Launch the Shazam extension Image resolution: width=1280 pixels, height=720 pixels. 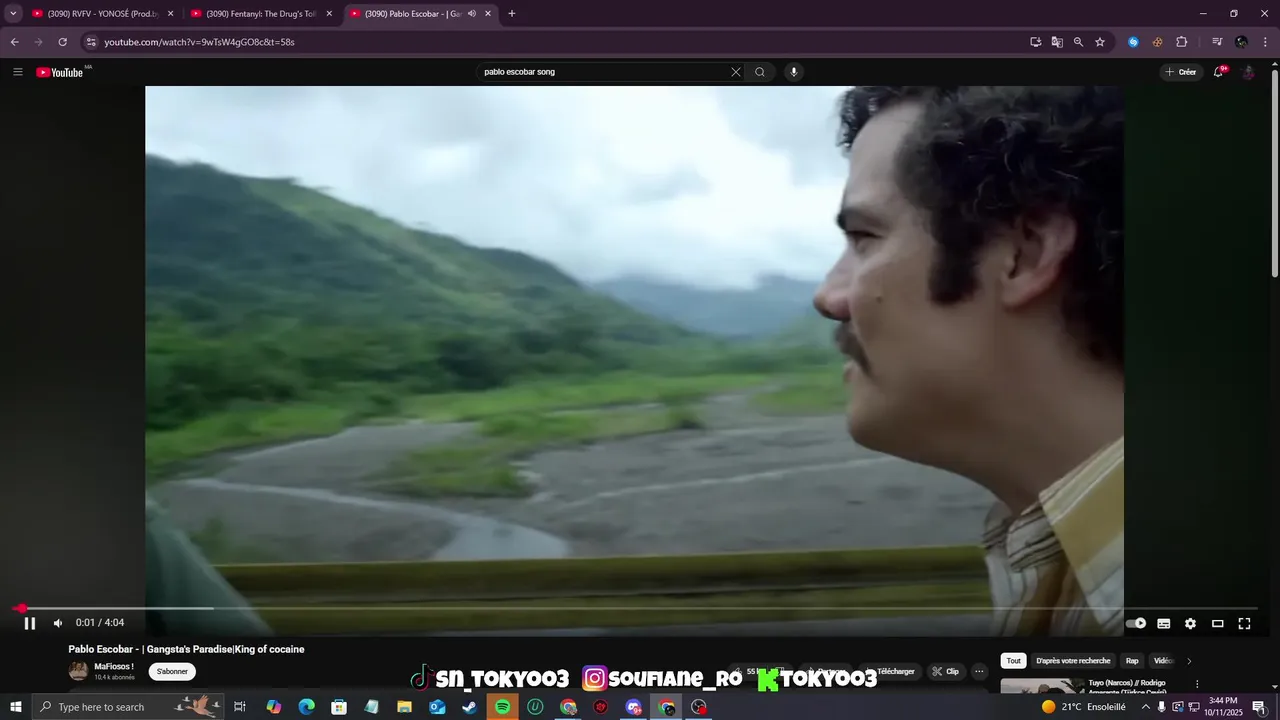(1133, 42)
